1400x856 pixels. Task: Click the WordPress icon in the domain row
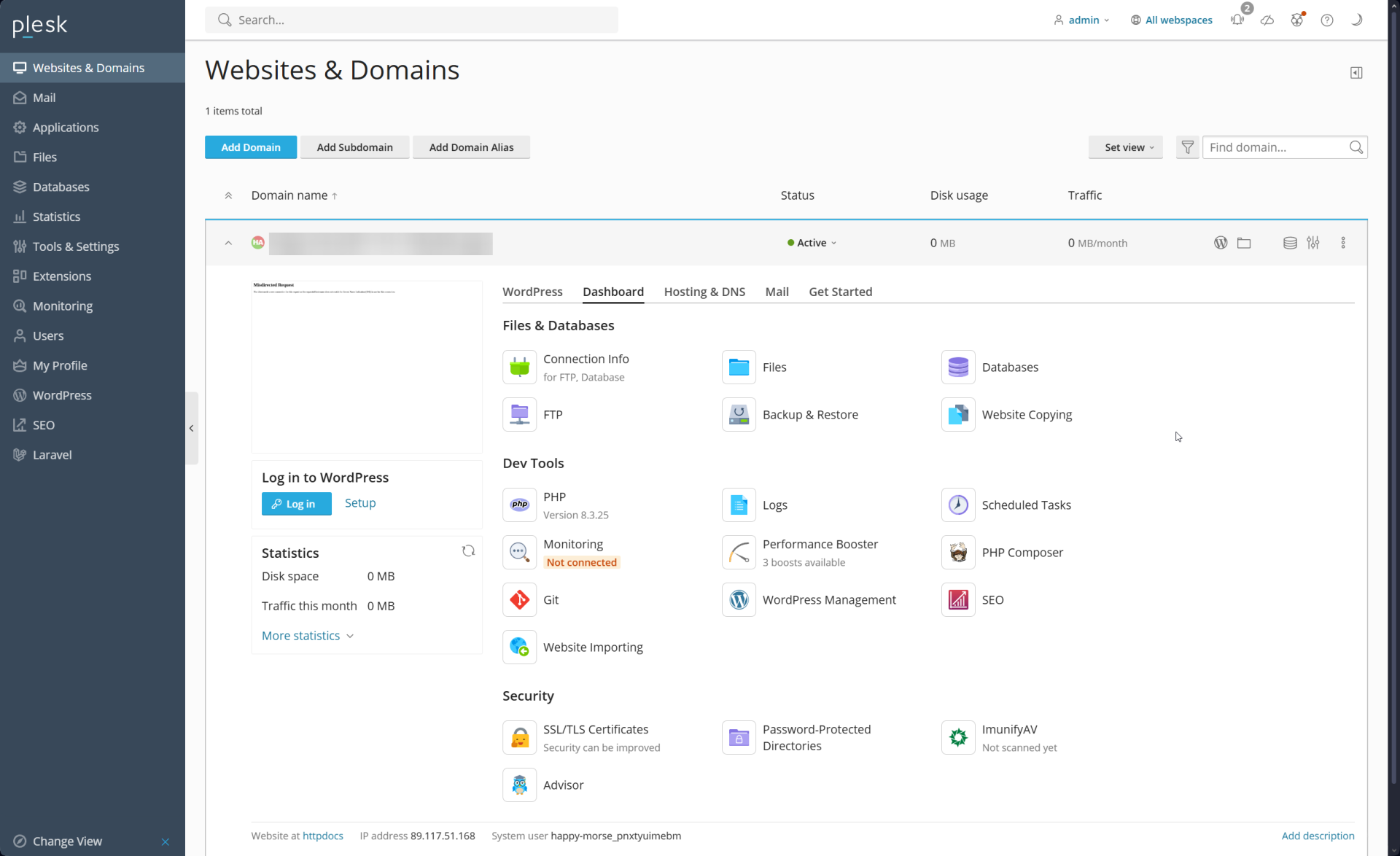1221,243
